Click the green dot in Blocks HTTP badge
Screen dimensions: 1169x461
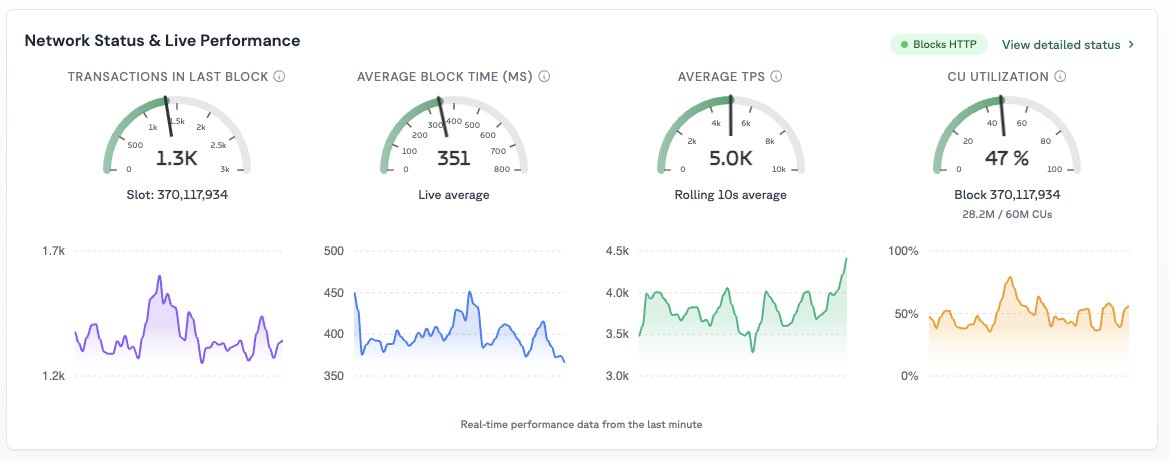904,45
